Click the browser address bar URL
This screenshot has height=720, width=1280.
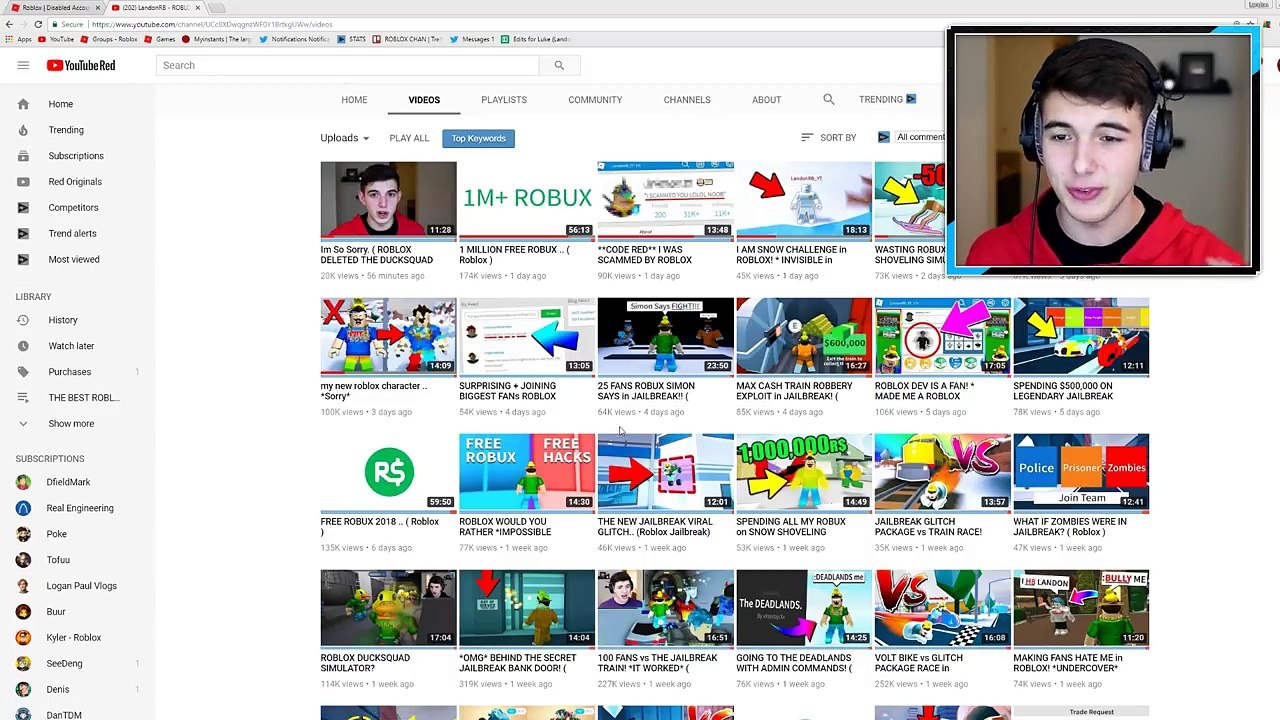pyautogui.click(x=212, y=24)
